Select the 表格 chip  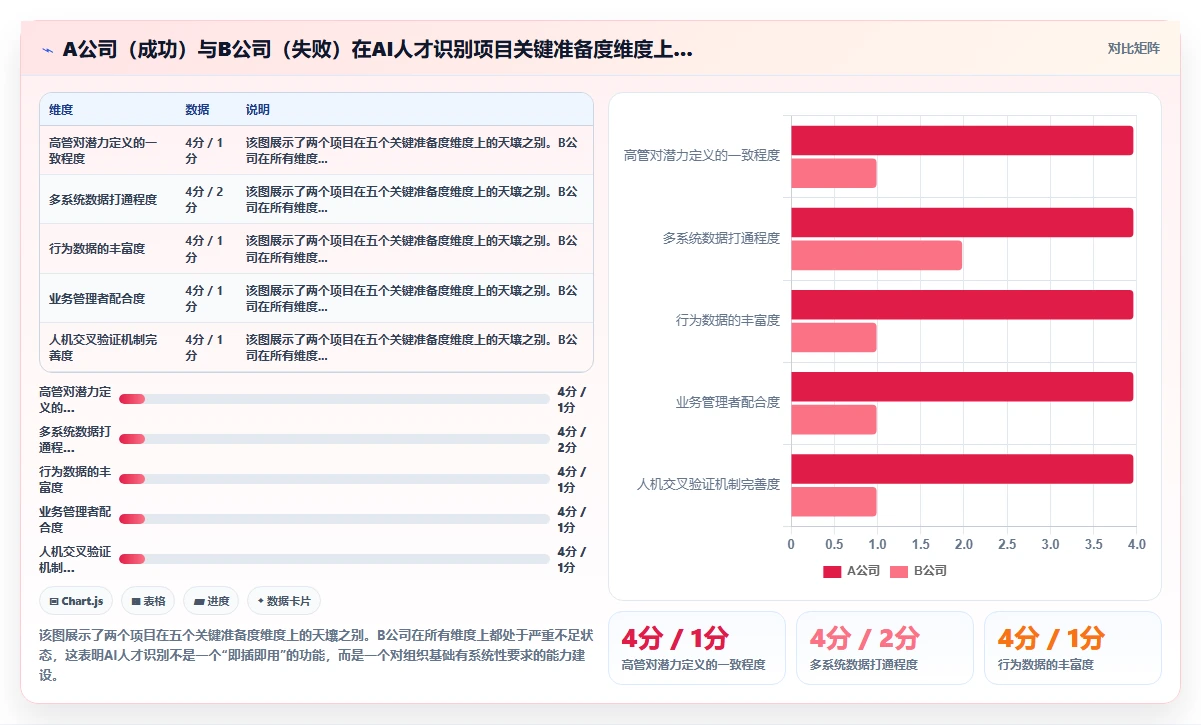(148, 601)
